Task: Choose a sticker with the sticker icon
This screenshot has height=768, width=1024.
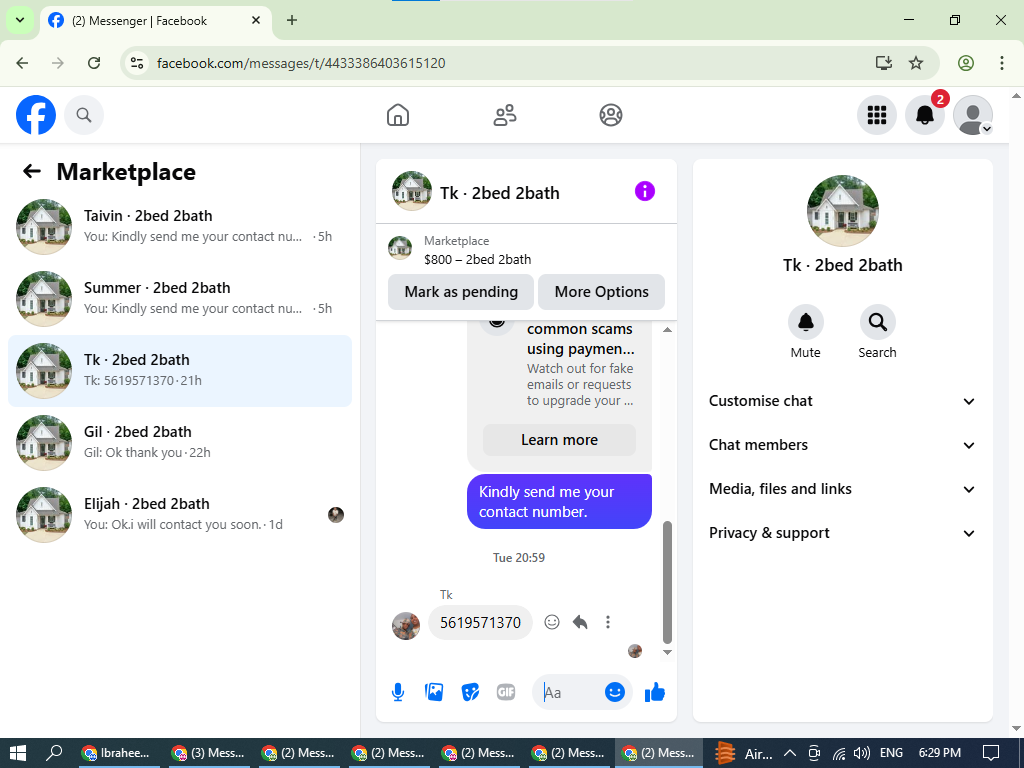Action: click(x=470, y=692)
